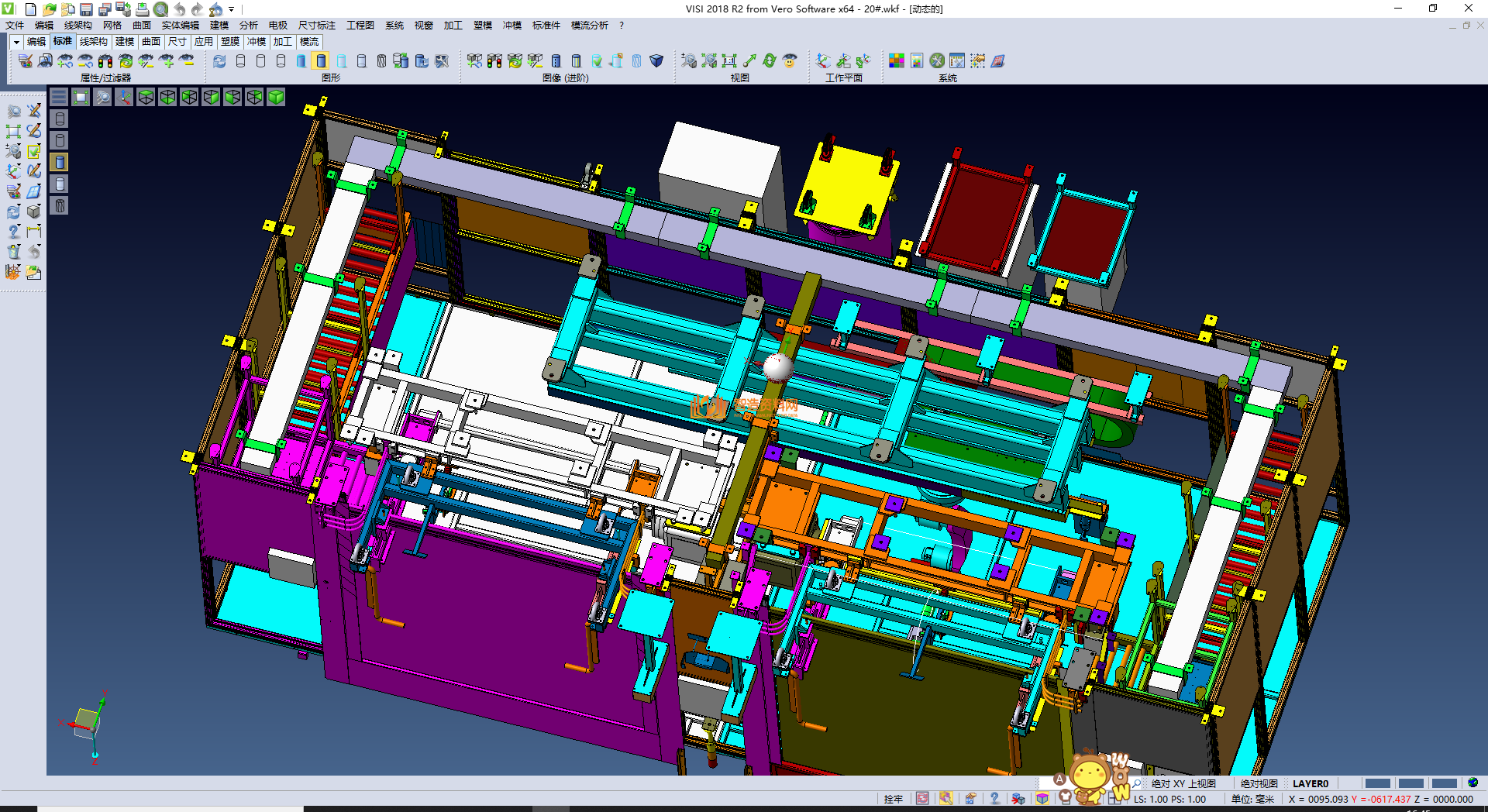Viewport: 1488px width, 812px height.
Task: Click the solid green cube view icon
Action: (276, 97)
